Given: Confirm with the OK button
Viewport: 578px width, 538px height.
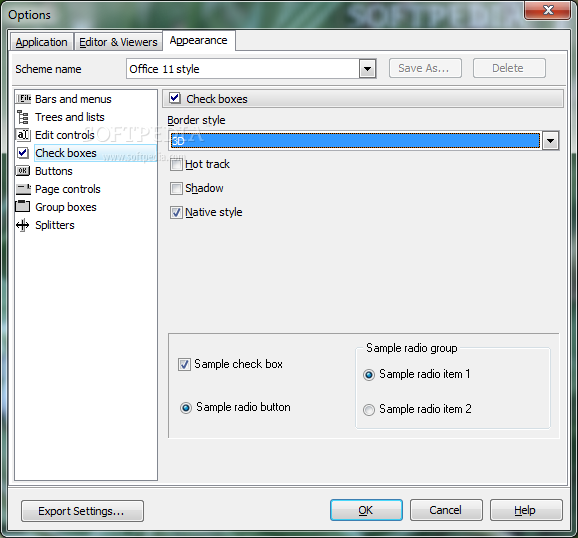Looking at the screenshot, I should pyautogui.click(x=366, y=510).
